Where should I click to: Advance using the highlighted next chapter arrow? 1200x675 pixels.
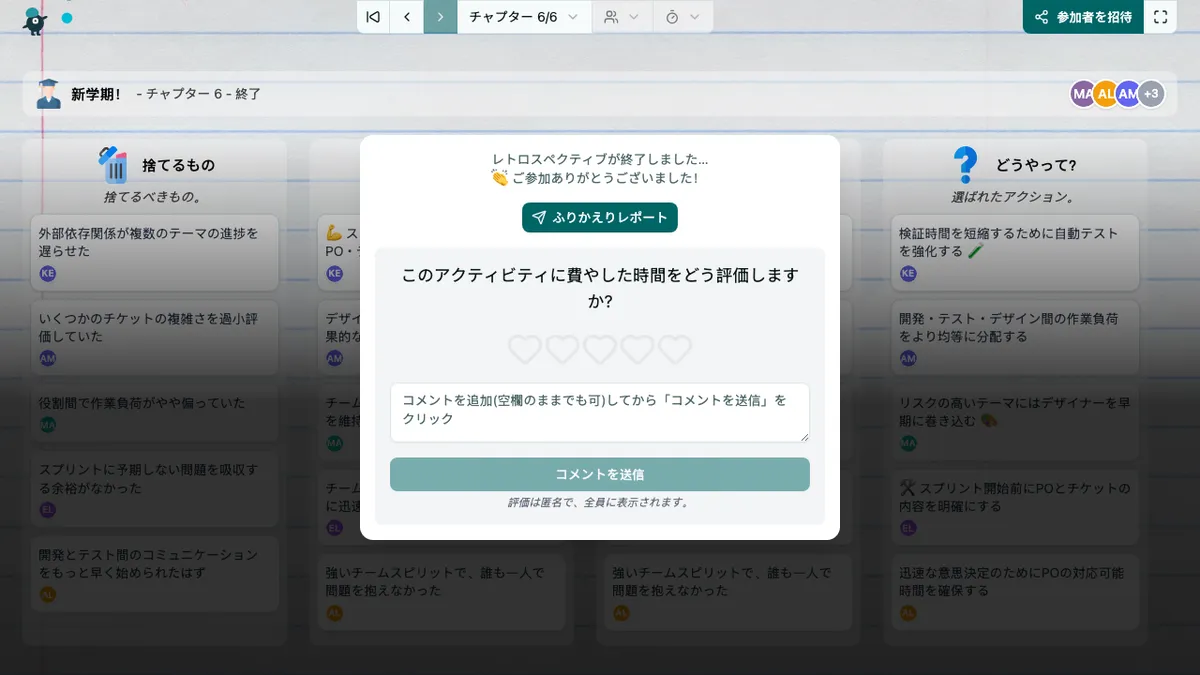(440, 16)
